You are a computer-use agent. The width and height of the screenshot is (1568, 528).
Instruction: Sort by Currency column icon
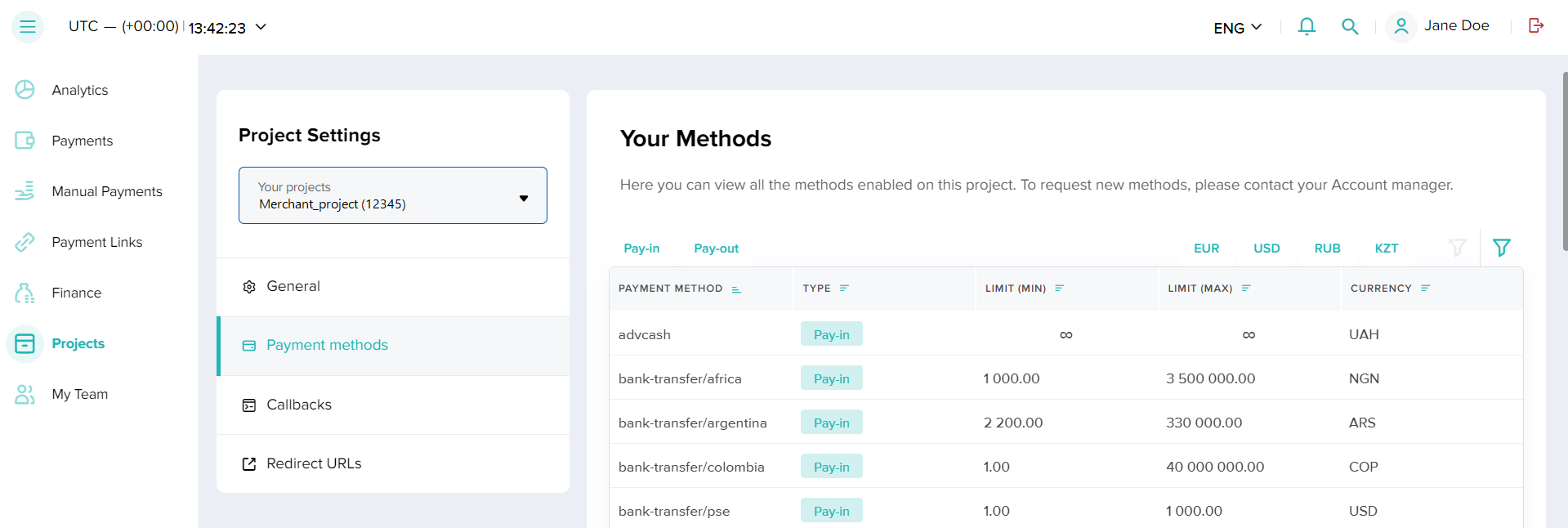(x=1425, y=288)
